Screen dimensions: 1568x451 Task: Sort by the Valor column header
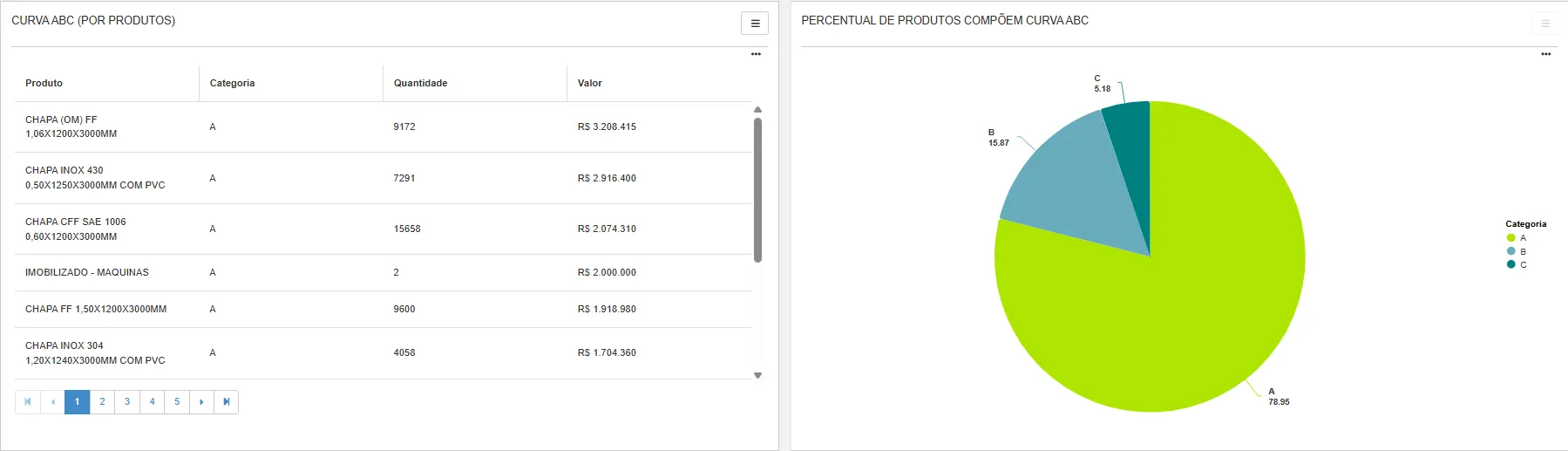click(590, 84)
